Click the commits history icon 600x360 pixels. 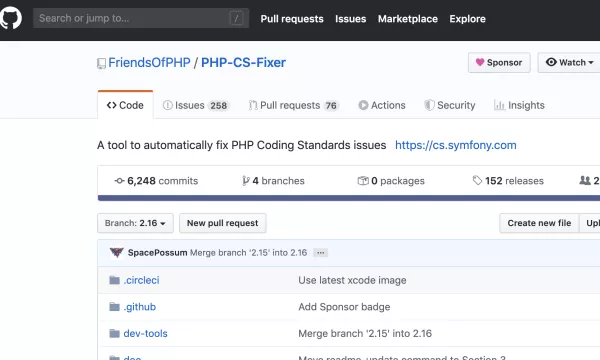tap(119, 181)
